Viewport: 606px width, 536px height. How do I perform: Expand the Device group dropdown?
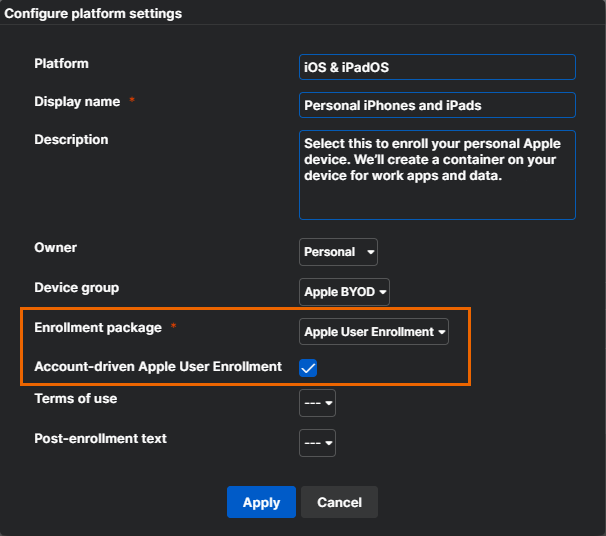pyautogui.click(x=344, y=292)
